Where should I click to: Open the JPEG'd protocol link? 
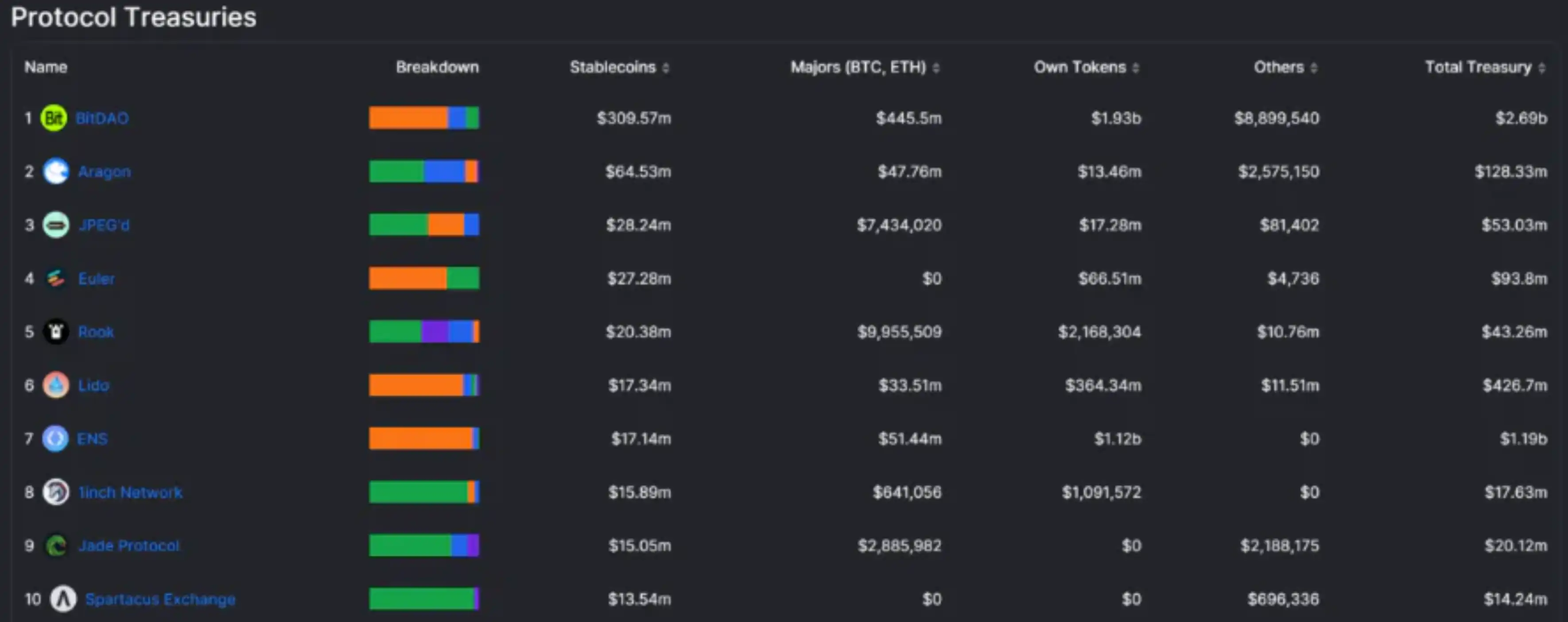pos(104,225)
